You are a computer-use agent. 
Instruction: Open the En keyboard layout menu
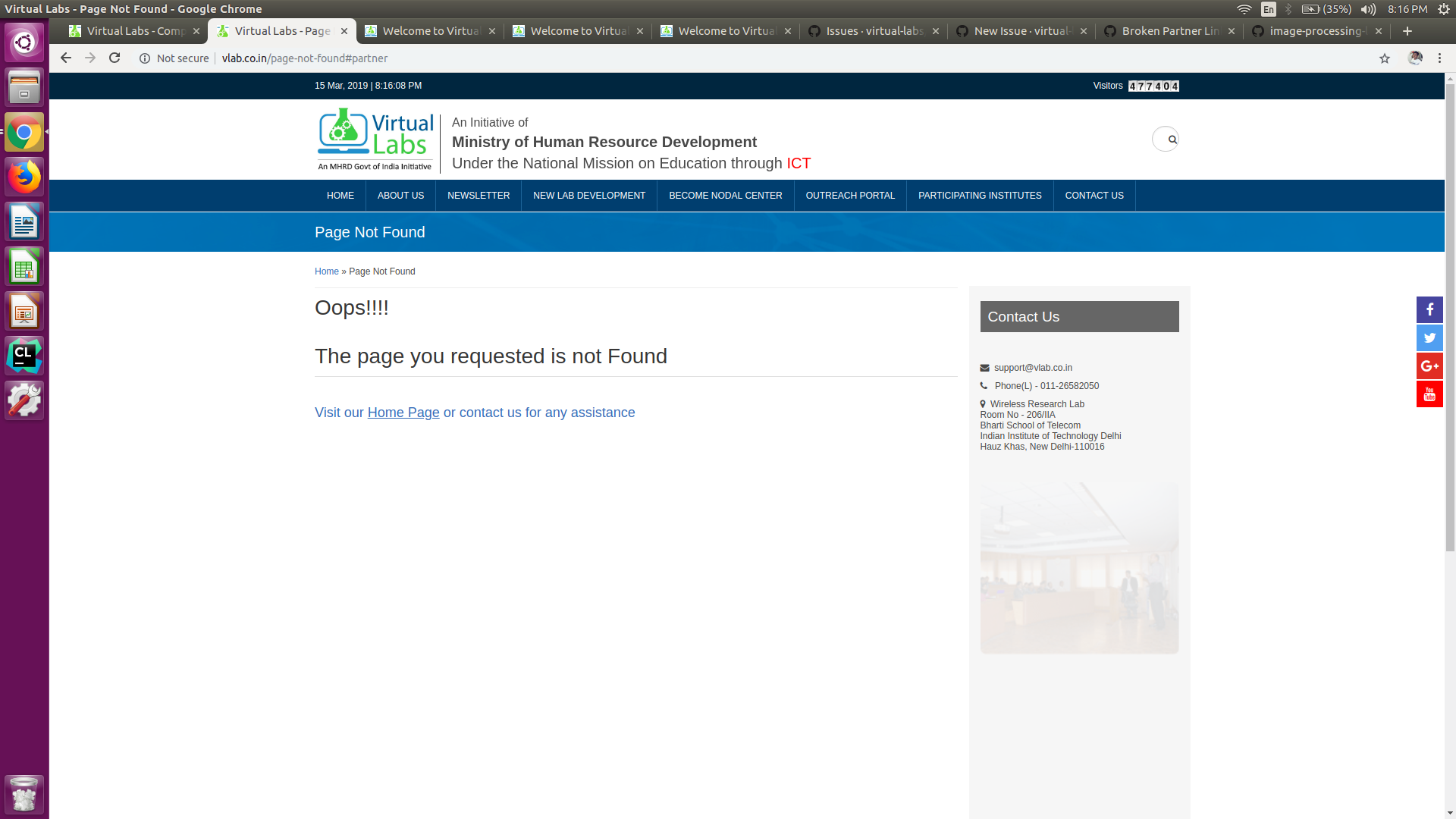point(1268,9)
